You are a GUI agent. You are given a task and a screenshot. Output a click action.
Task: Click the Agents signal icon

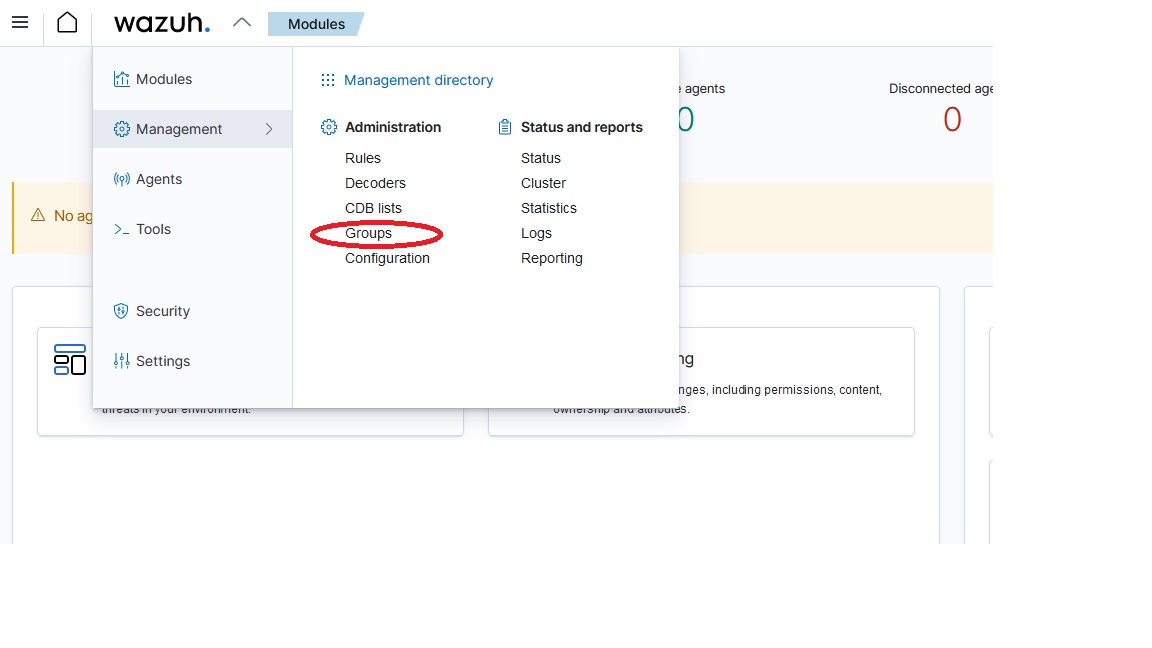[x=121, y=178]
